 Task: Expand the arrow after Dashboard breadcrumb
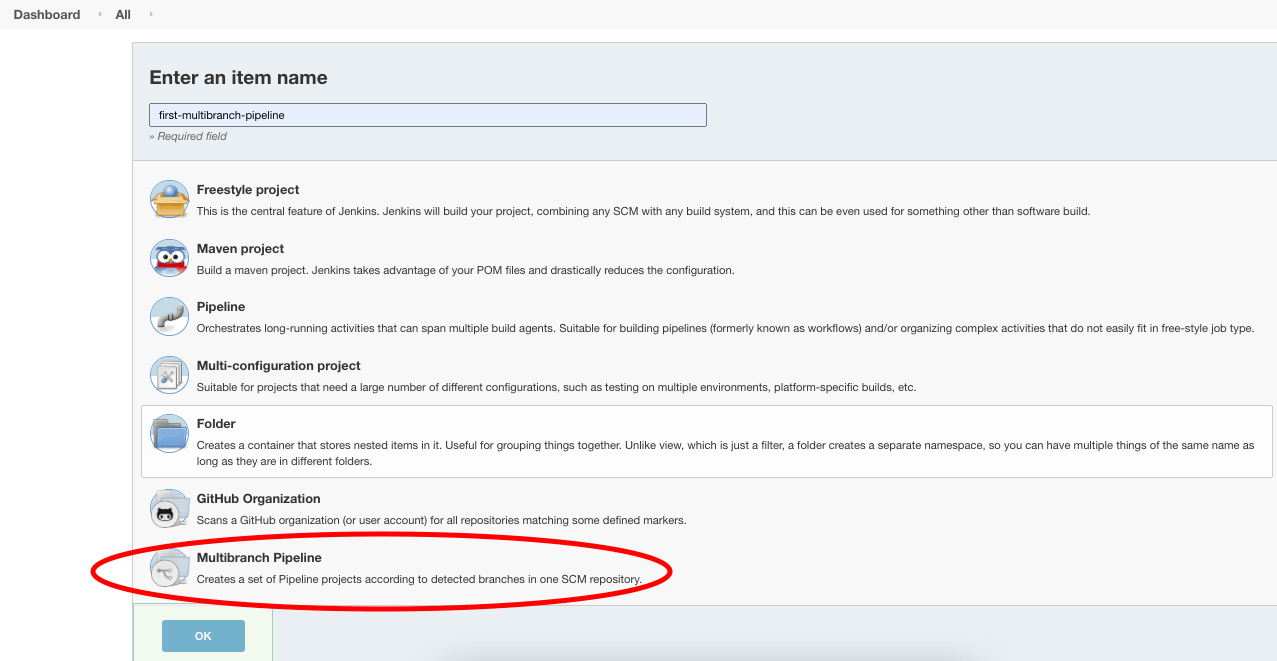coord(100,15)
